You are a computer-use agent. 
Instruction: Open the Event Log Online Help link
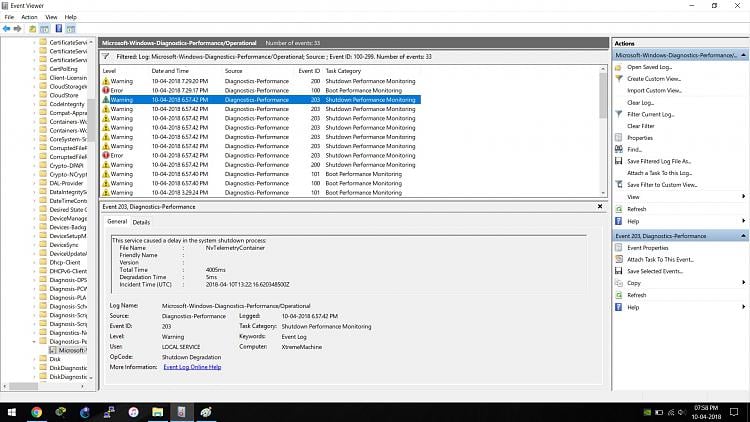(192, 367)
